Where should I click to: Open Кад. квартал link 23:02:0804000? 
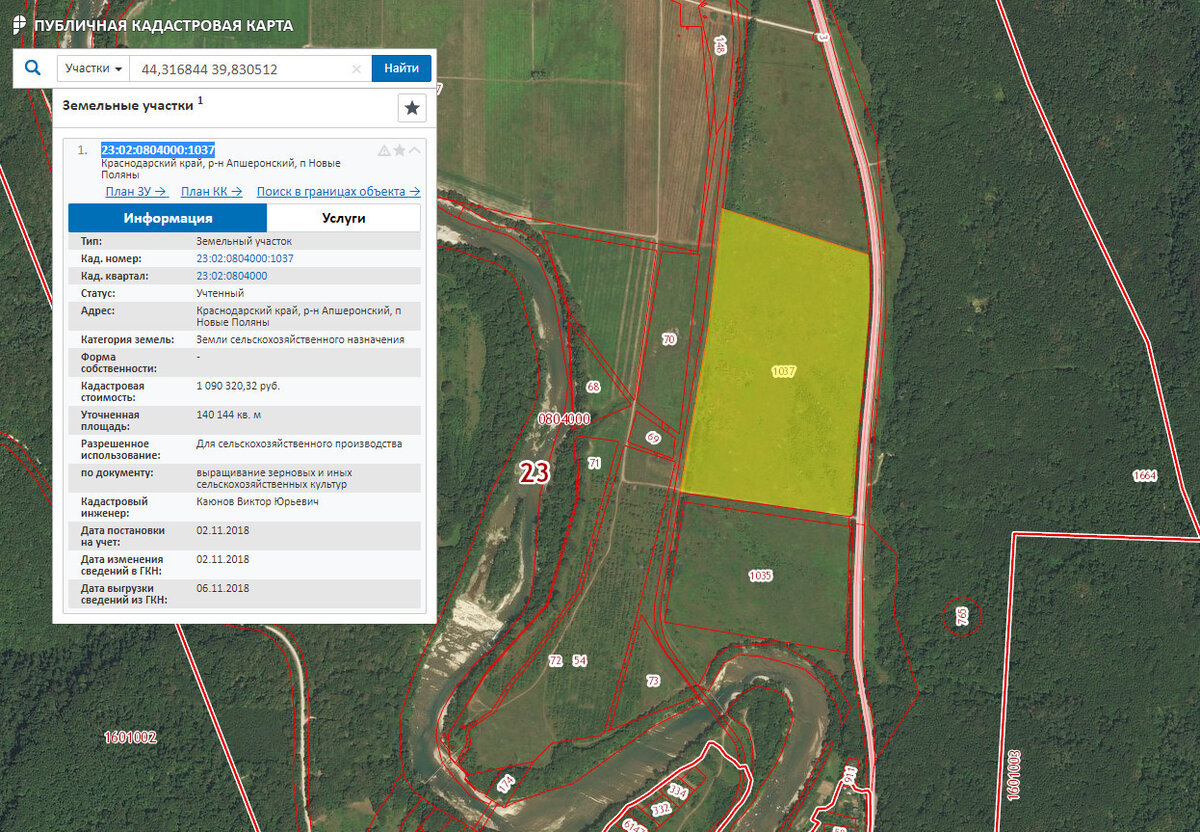click(232, 275)
